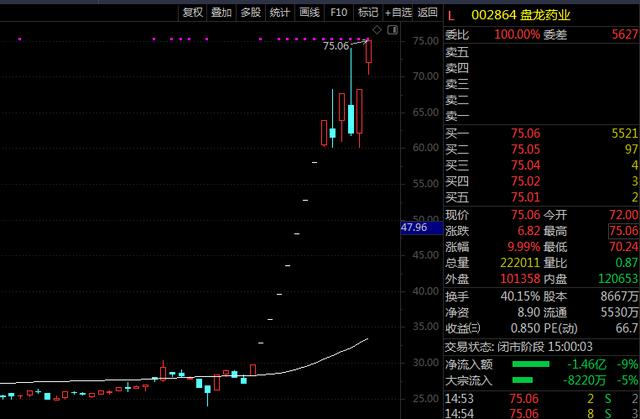
Task: Click the 现价 value 75.06
Action: click(x=526, y=215)
